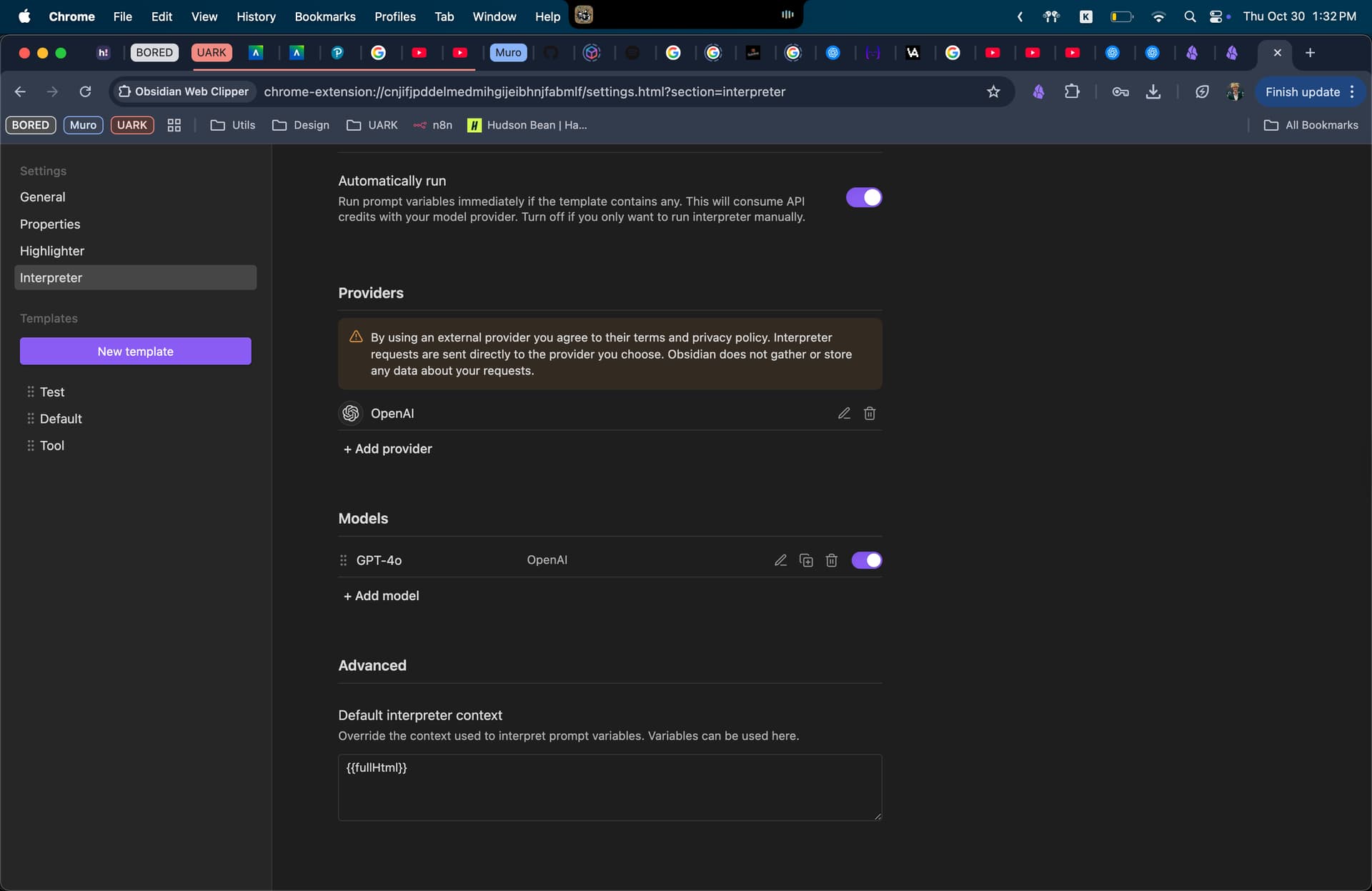Expand the All Bookmarks folder
This screenshot has width=1372, height=891.
tap(1311, 125)
